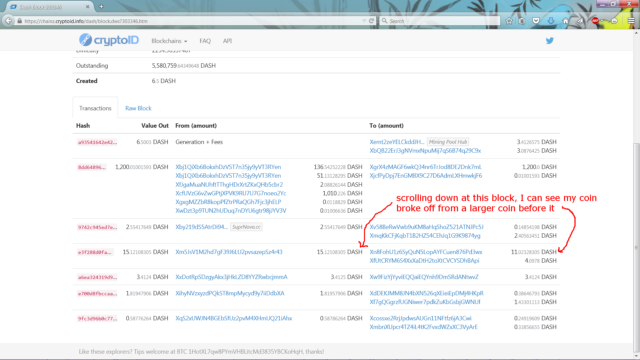
Task: Switch to the Raw Block tab
Action: [138, 108]
